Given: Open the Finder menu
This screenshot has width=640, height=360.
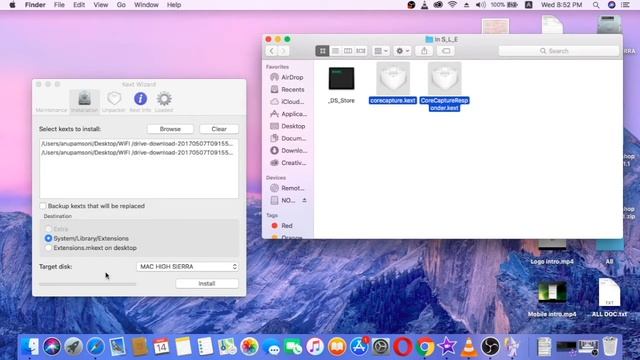Looking at the screenshot, I should pos(35,5).
